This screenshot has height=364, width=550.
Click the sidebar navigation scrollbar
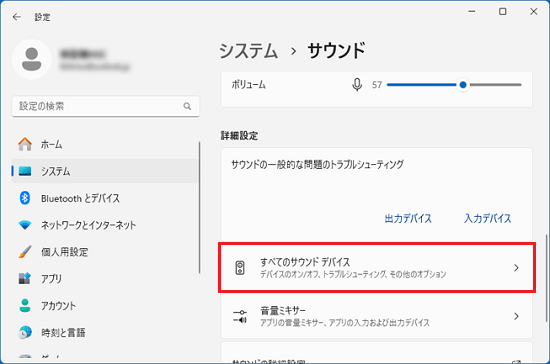coord(200,207)
